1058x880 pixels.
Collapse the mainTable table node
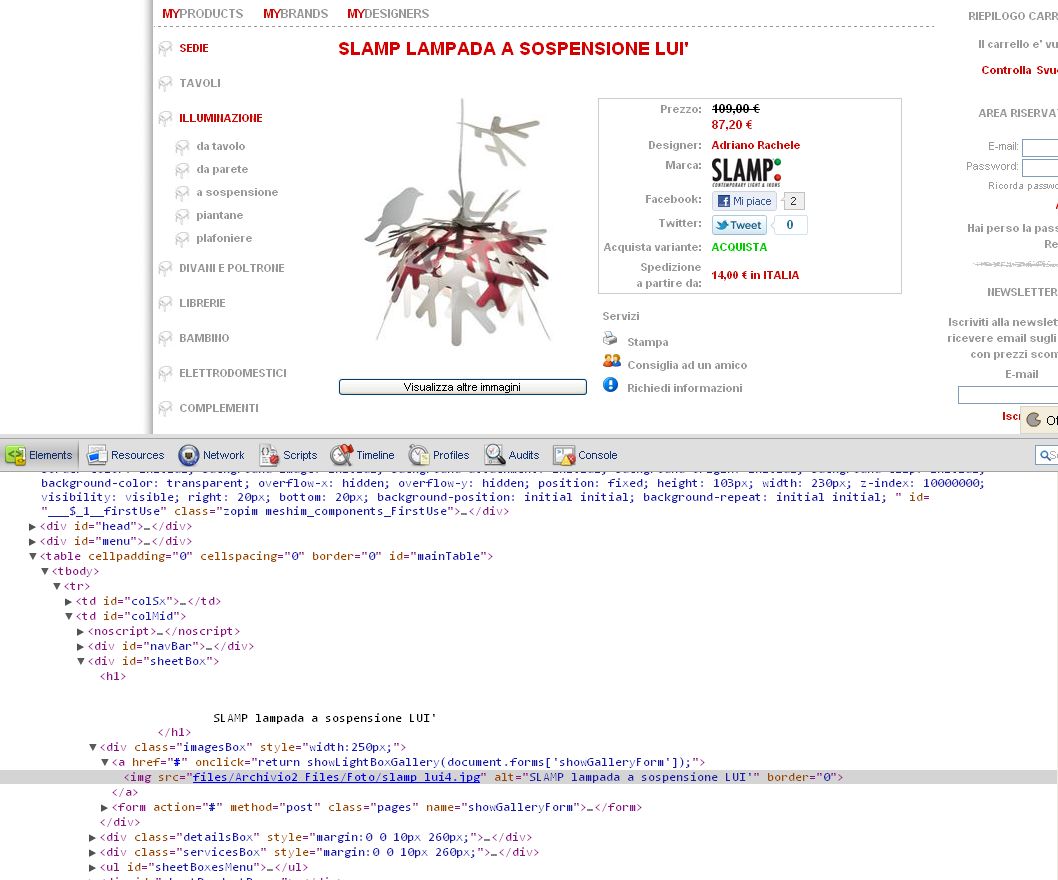32,556
